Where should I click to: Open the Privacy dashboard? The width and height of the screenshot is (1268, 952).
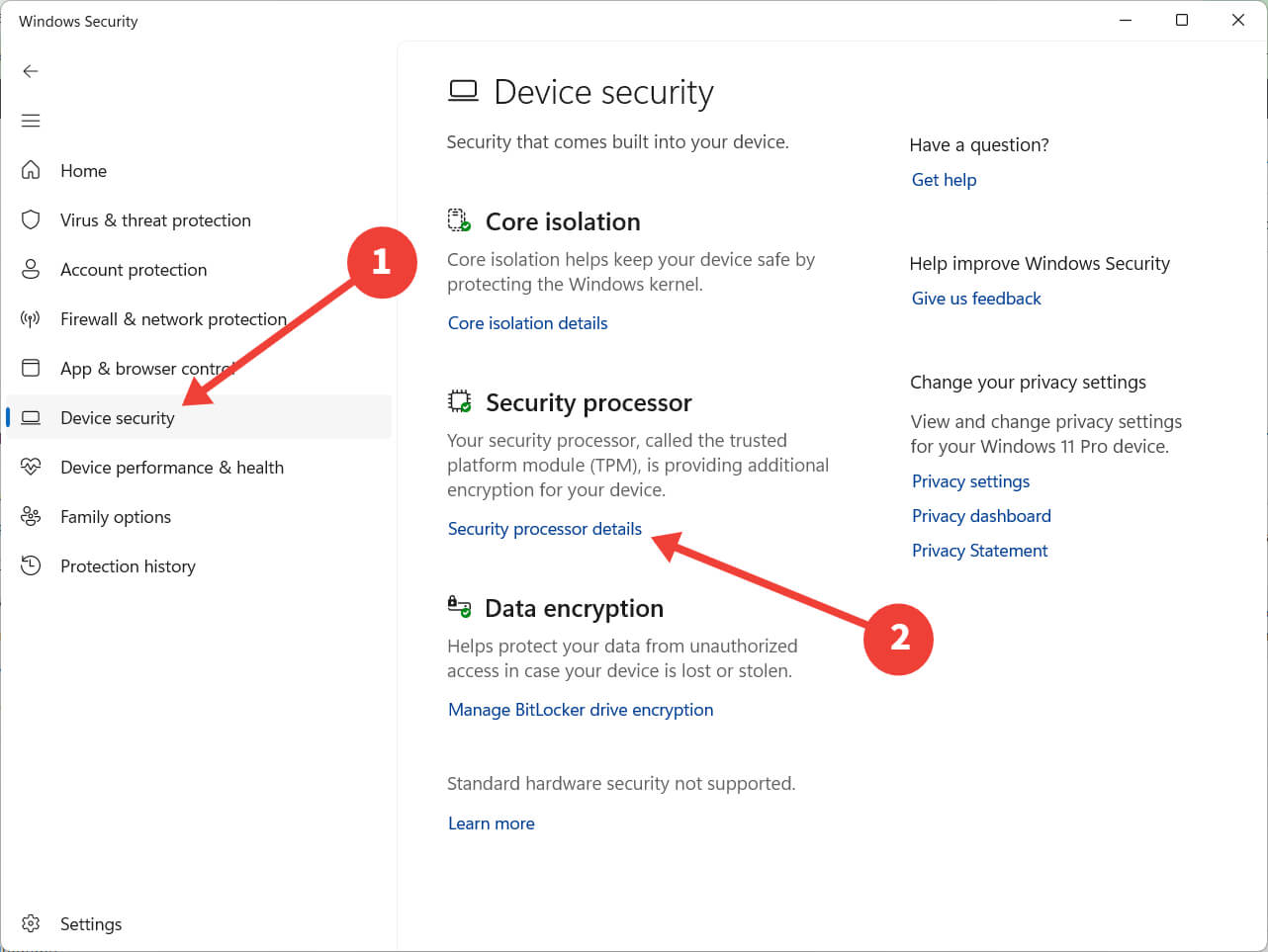click(981, 515)
